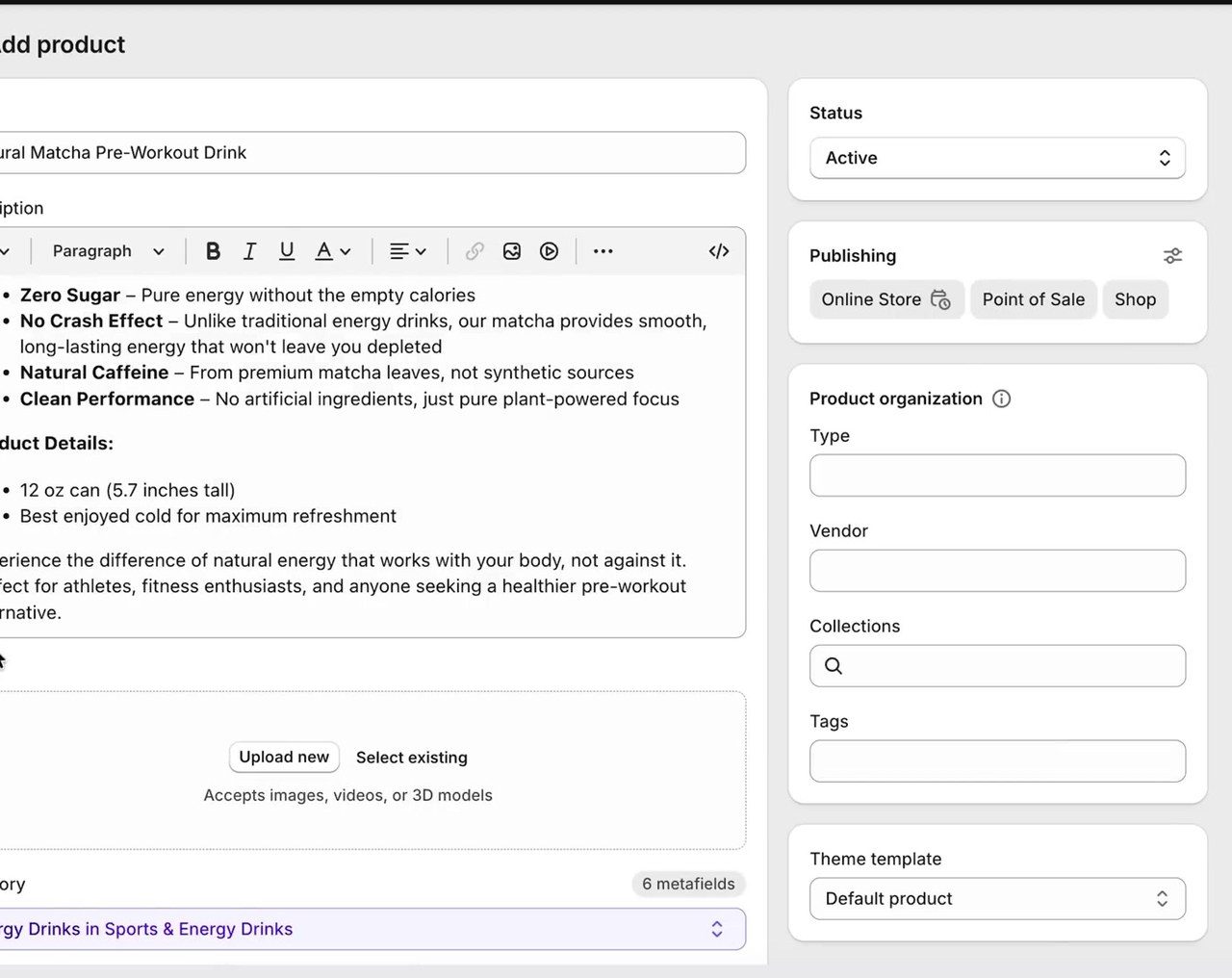Click the 'Zero Sugar' bullet text

(70, 296)
